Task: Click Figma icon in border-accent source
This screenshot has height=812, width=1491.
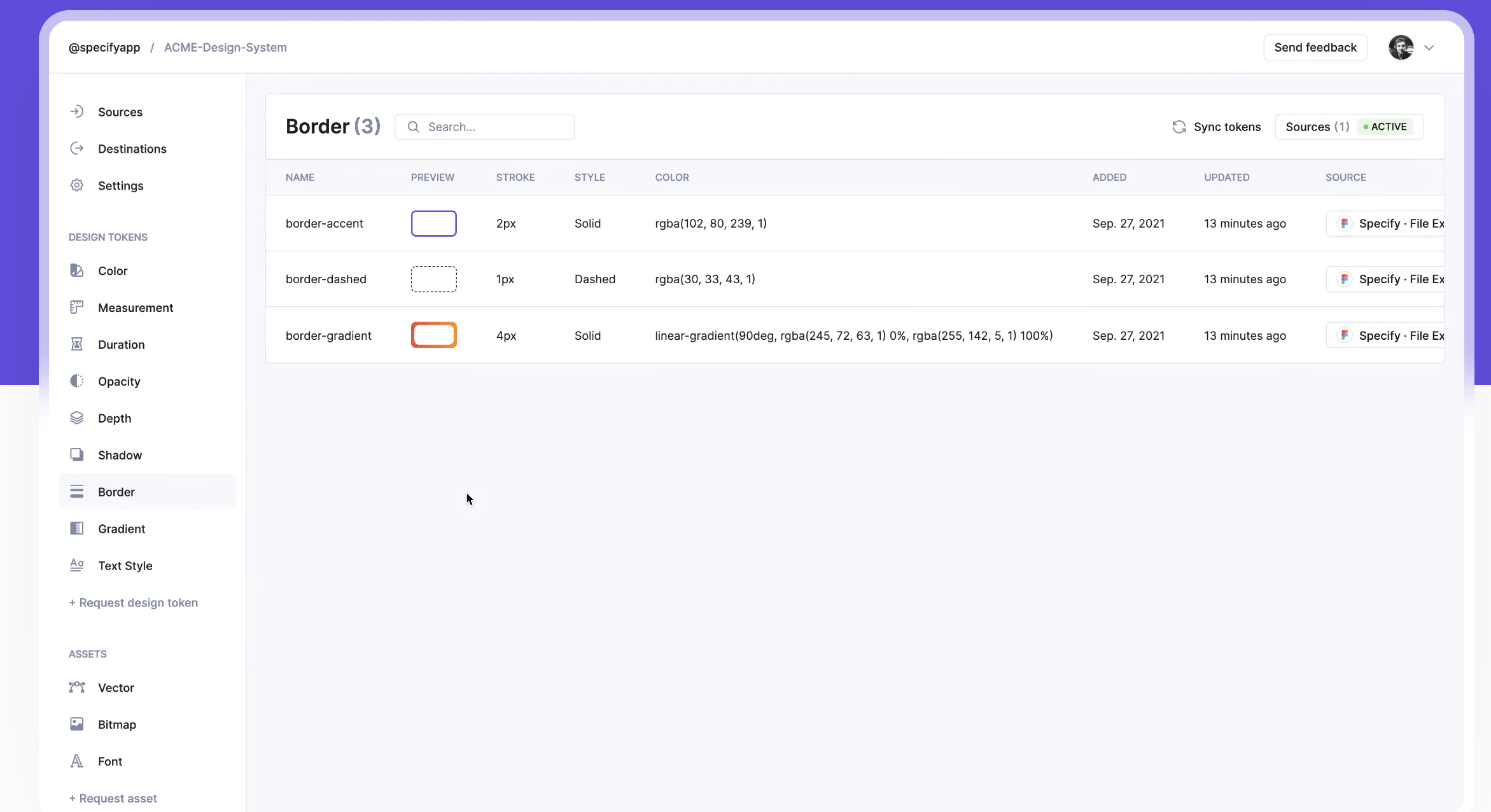Action: coord(1344,223)
